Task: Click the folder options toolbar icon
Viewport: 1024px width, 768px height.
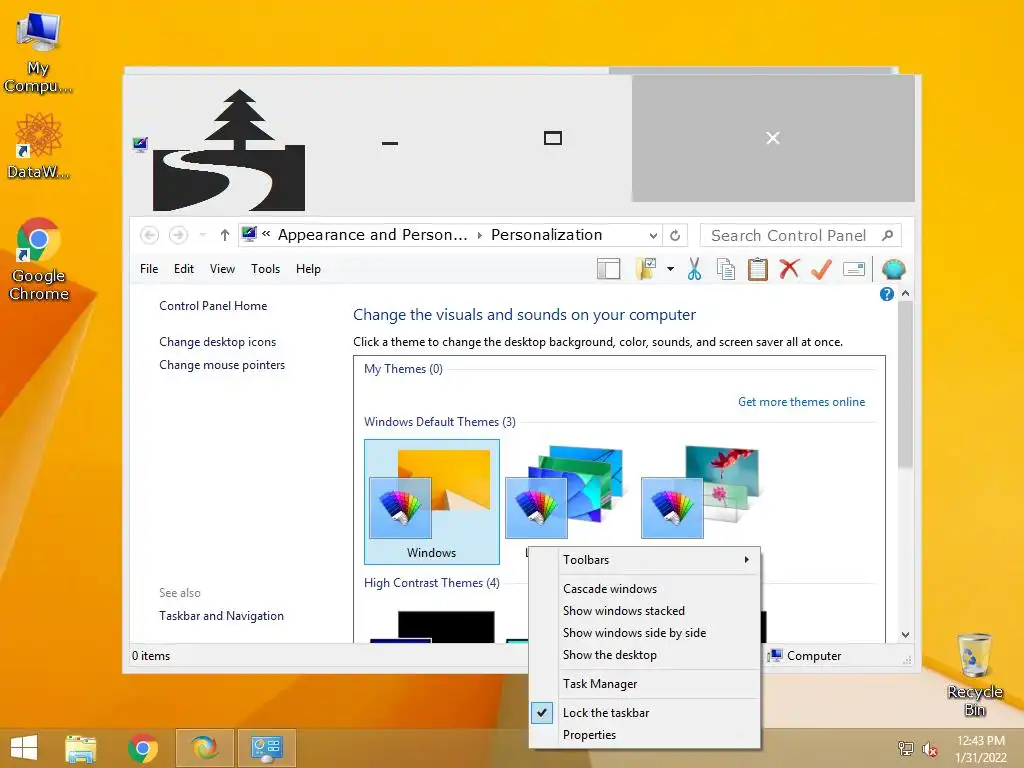Action: (645, 268)
